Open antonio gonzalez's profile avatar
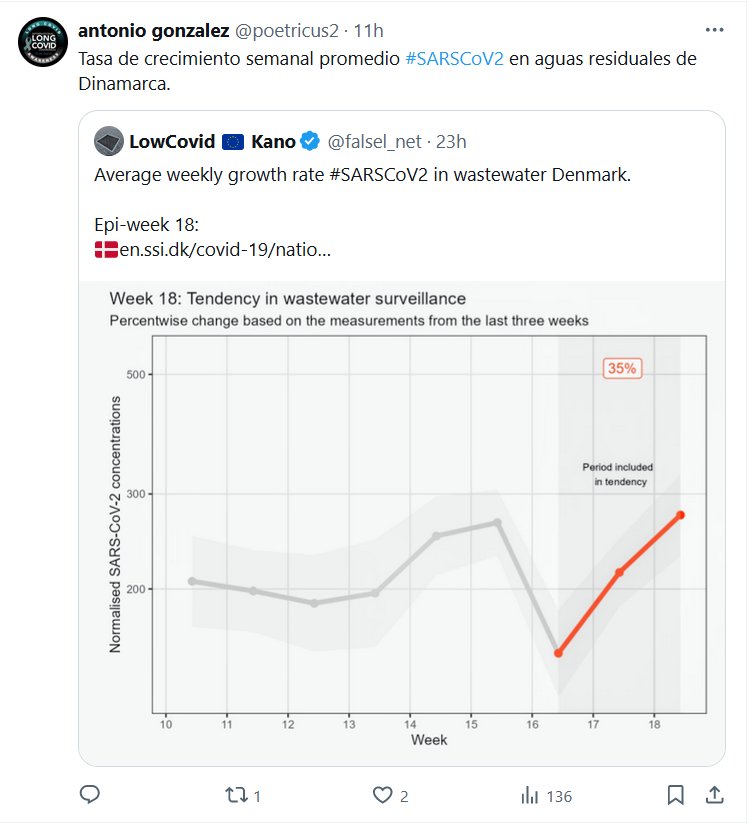The width and height of the screenshot is (750, 824). coord(44,43)
